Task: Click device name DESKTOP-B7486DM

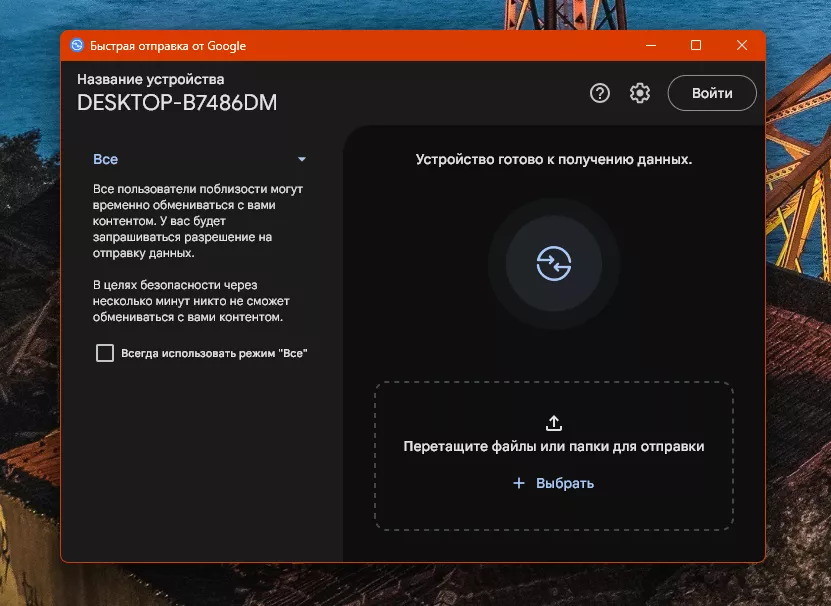Action: 177,103
